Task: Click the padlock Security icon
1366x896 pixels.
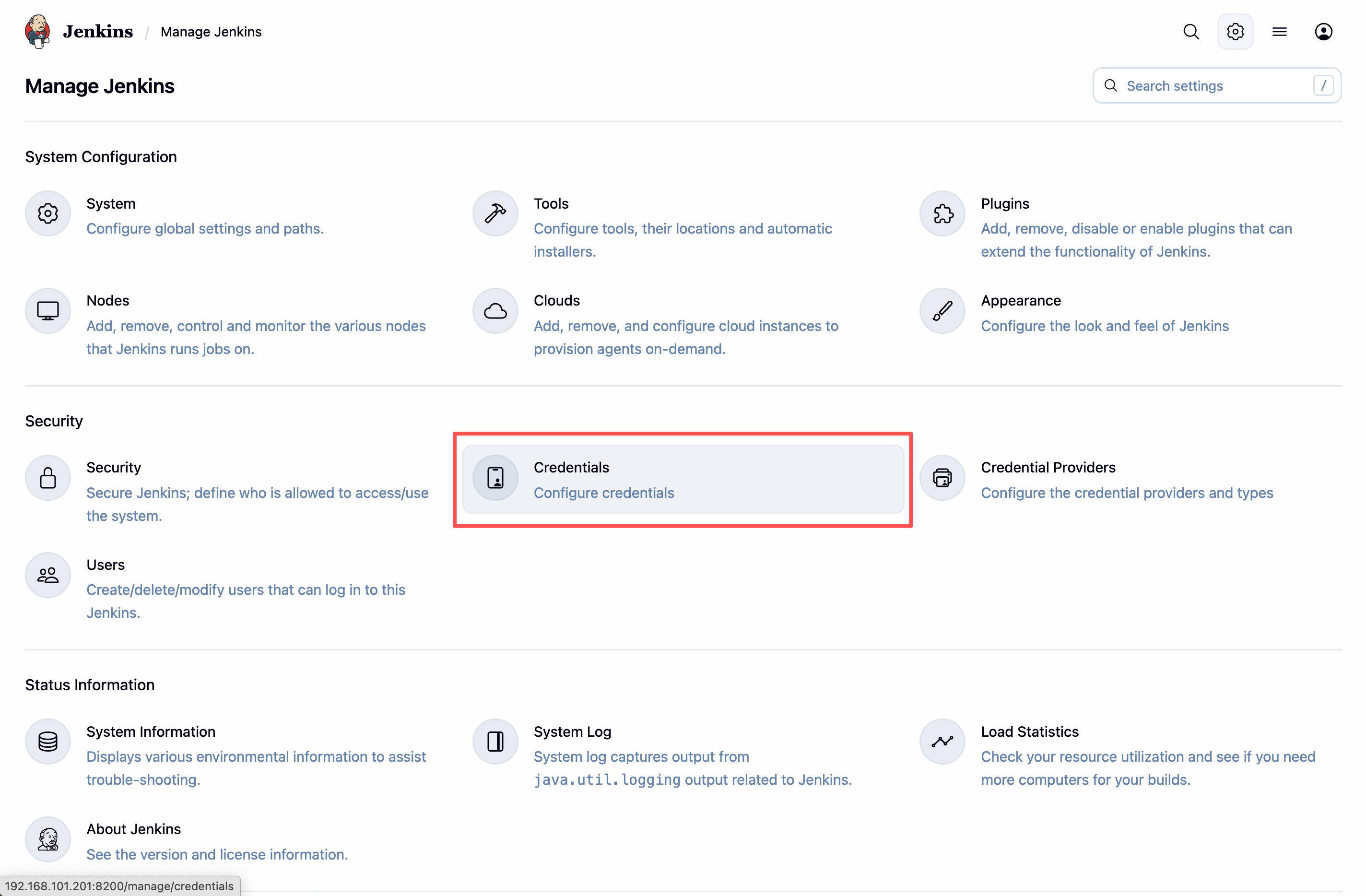Action: [x=47, y=478]
